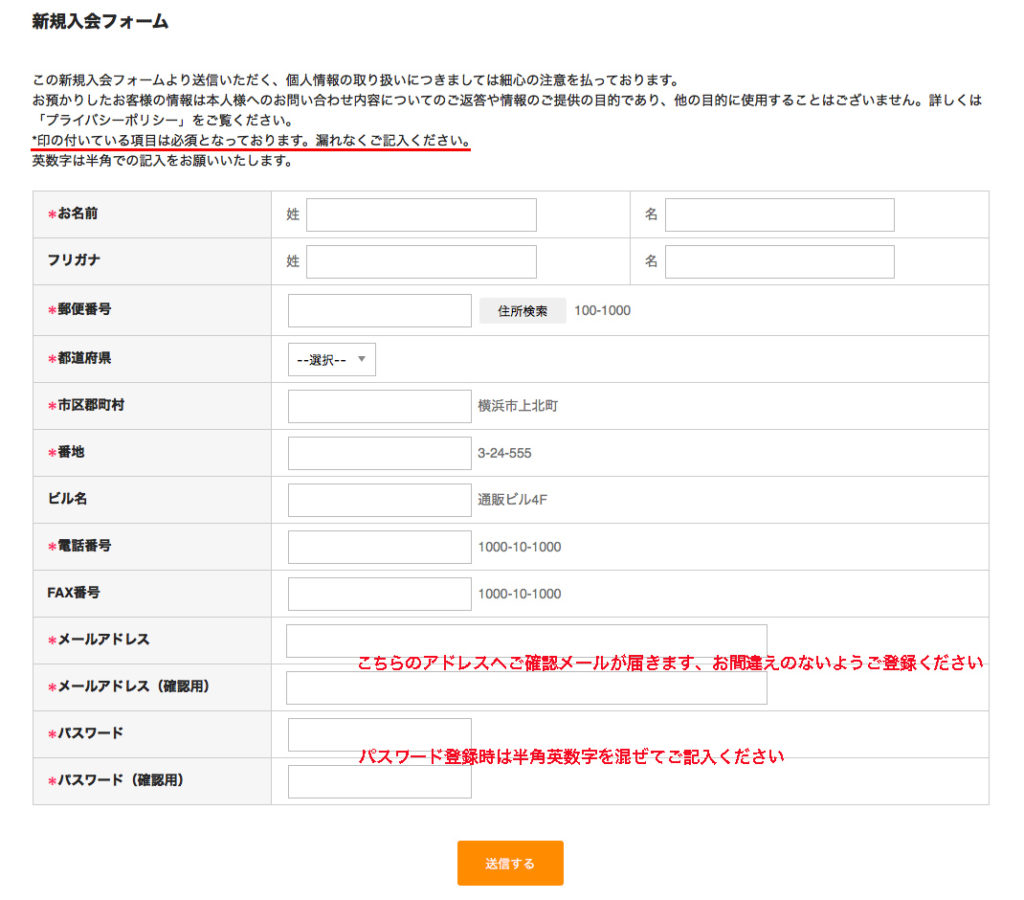Click the パスワード password field

point(379,734)
